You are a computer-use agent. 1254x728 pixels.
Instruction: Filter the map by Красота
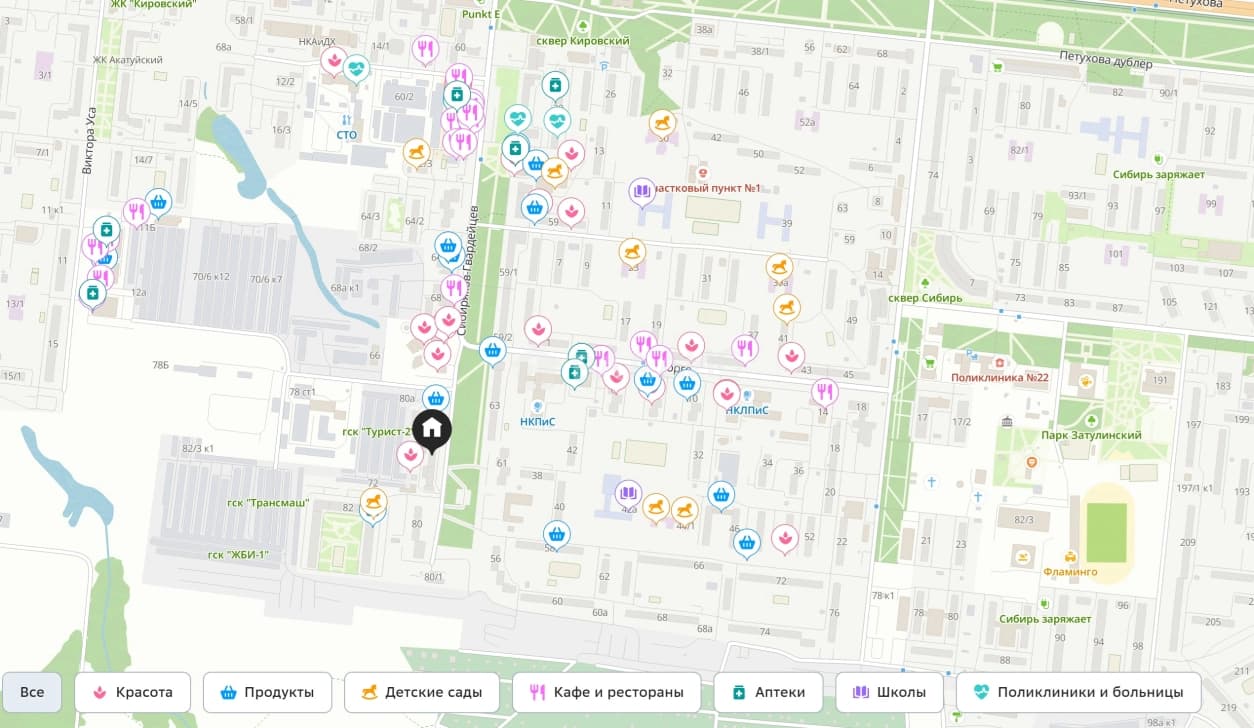133,692
